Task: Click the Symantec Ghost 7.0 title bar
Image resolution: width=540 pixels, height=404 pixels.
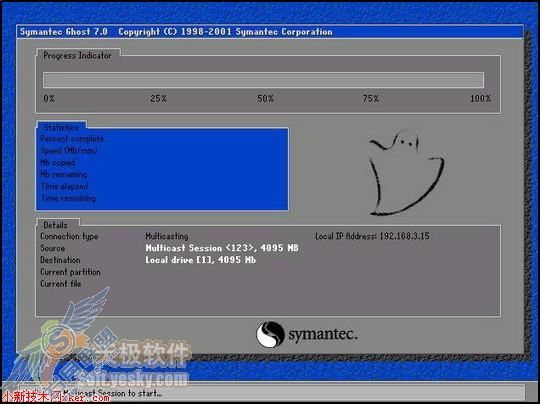Action: (x=270, y=32)
